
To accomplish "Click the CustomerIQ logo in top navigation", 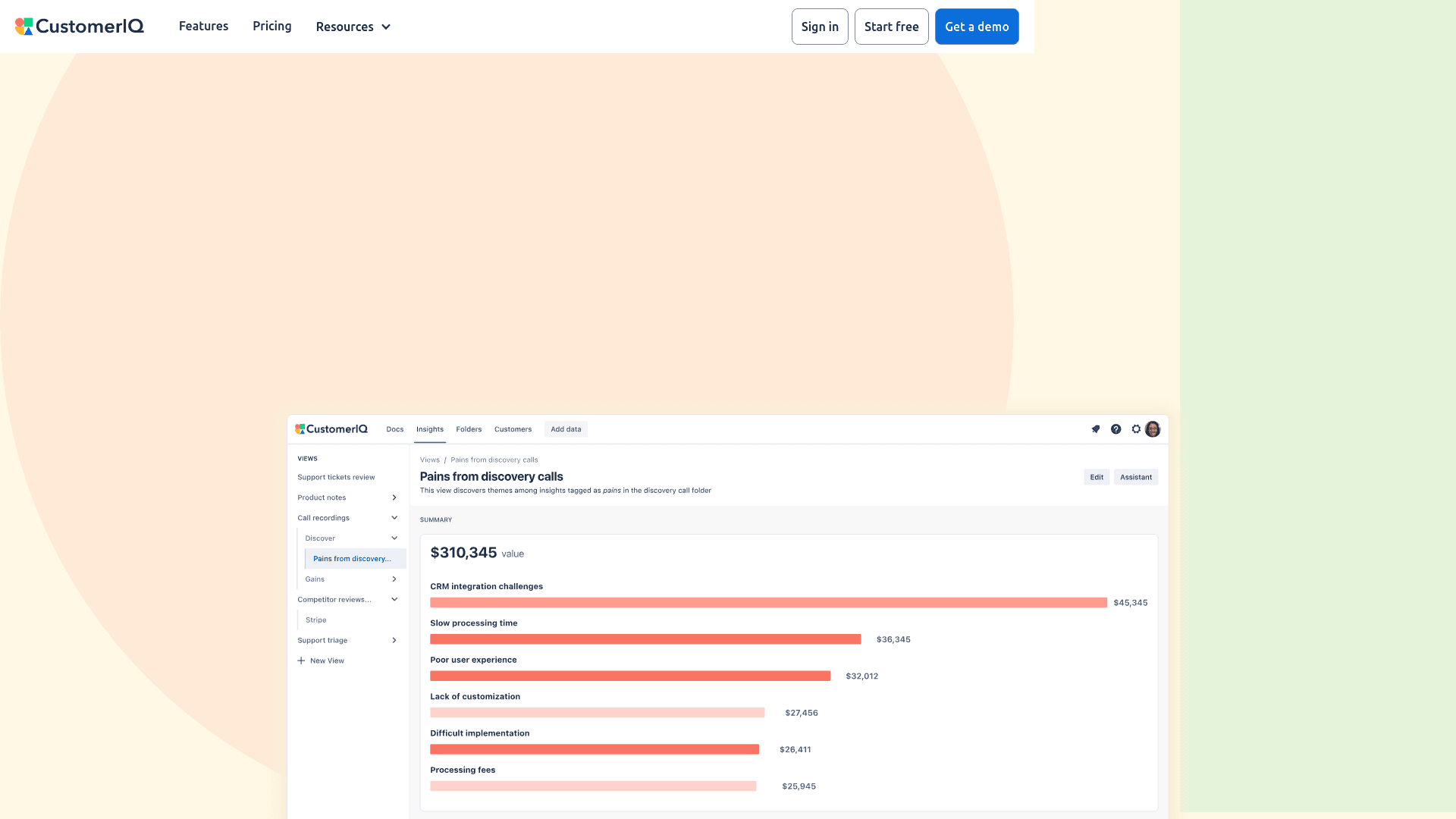I will tap(80, 27).
